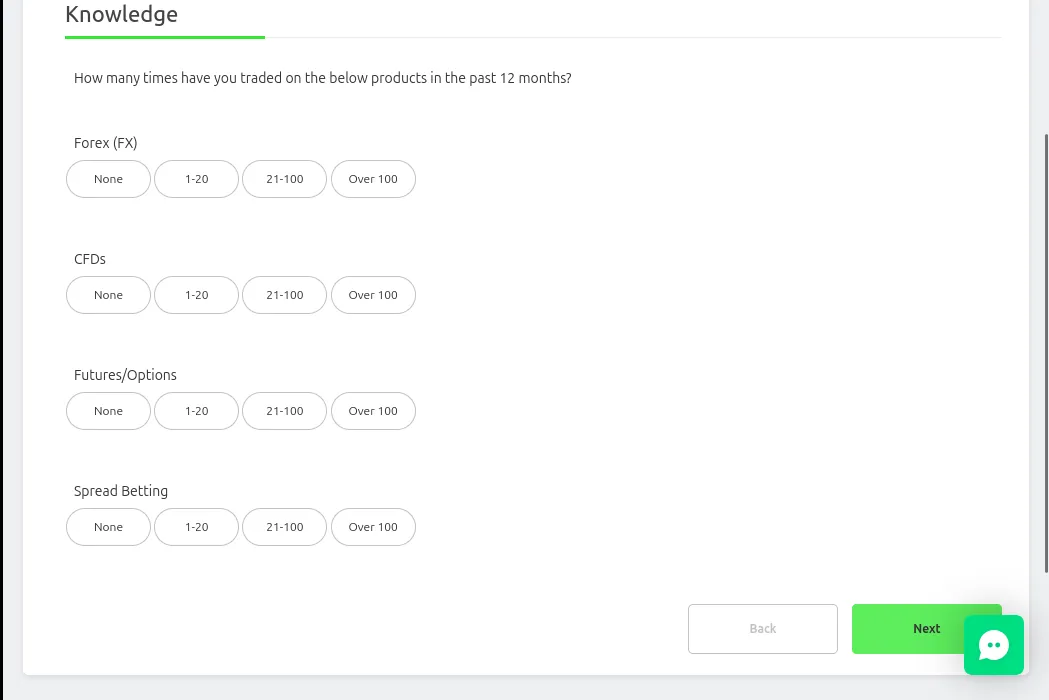This screenshot has width=1049, height=700.
Task: Choose 1-20 for CFDs
Action: click(197, 295)
